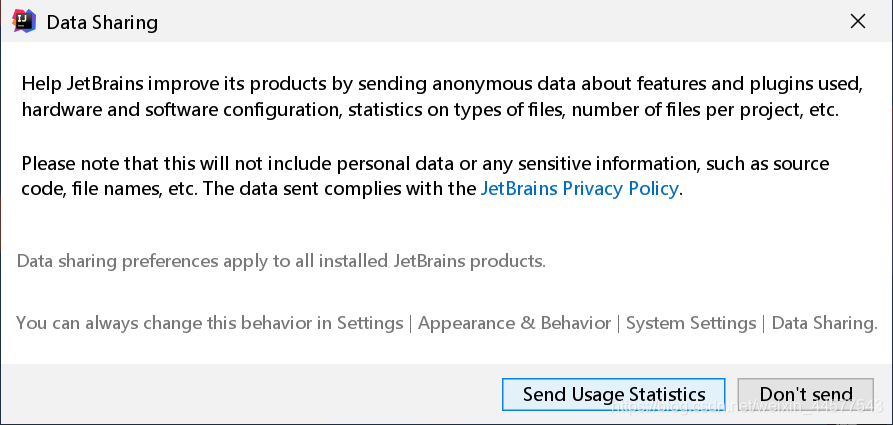
Task: Click the empty title bar area
Action: click(x=480, y=21)
